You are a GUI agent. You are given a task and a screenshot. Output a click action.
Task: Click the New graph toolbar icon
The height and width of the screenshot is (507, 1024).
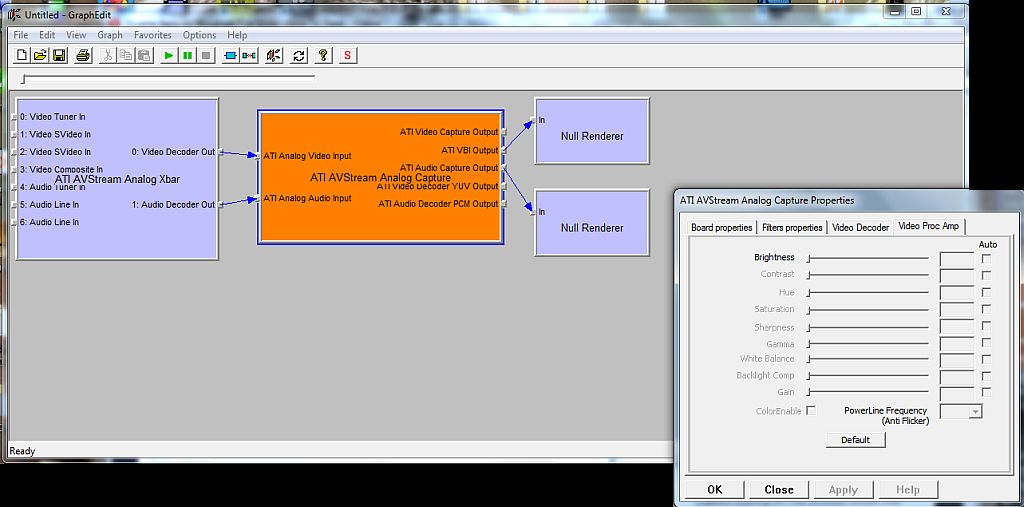point(22,56)
